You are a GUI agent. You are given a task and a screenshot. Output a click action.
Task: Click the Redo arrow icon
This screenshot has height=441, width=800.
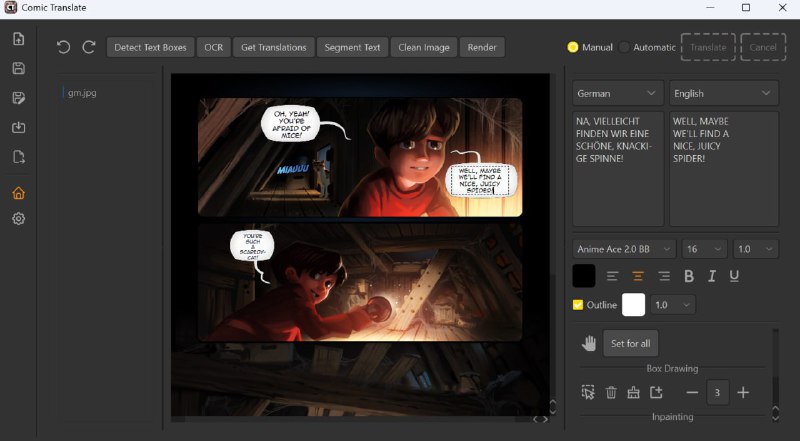(89, 47)
